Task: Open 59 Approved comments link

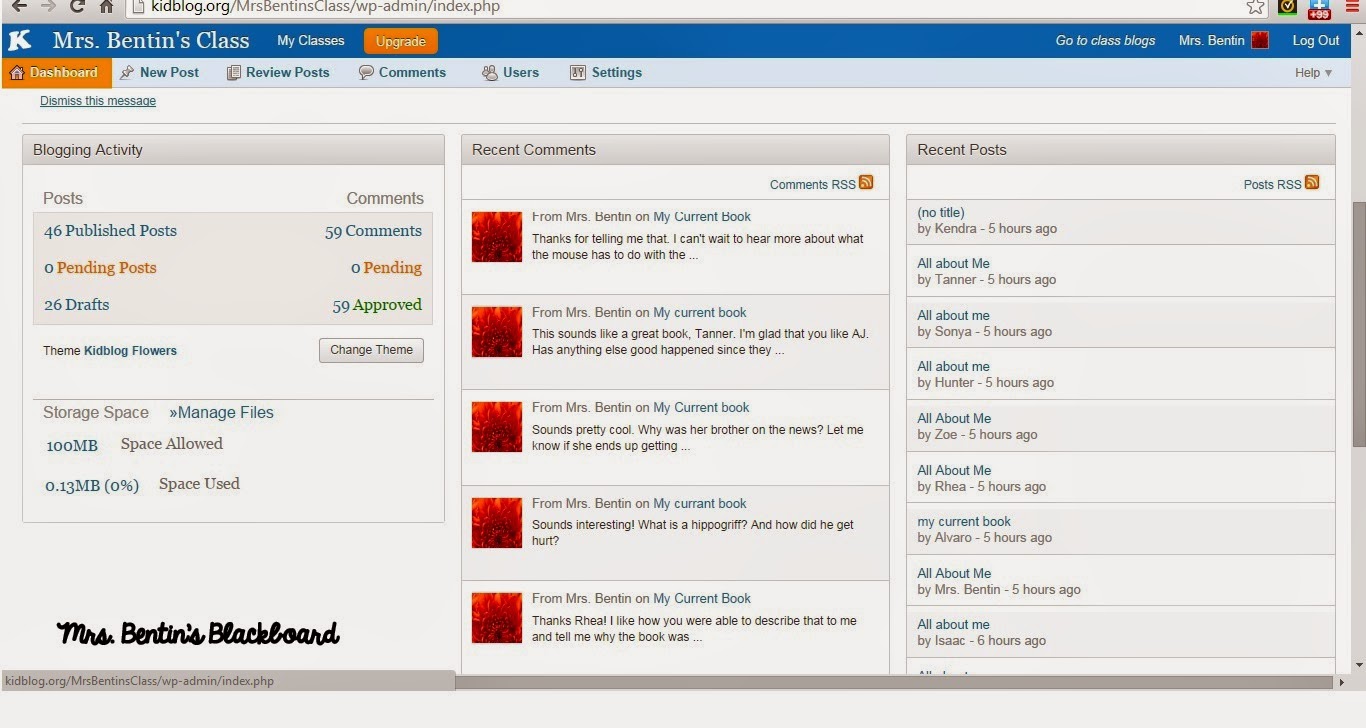Action: 377,304
